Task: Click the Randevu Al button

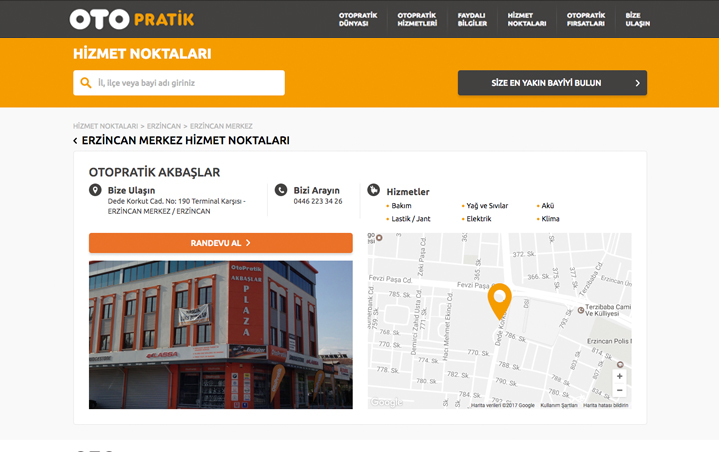Action: pyautogui.click(x=221, y=243)
